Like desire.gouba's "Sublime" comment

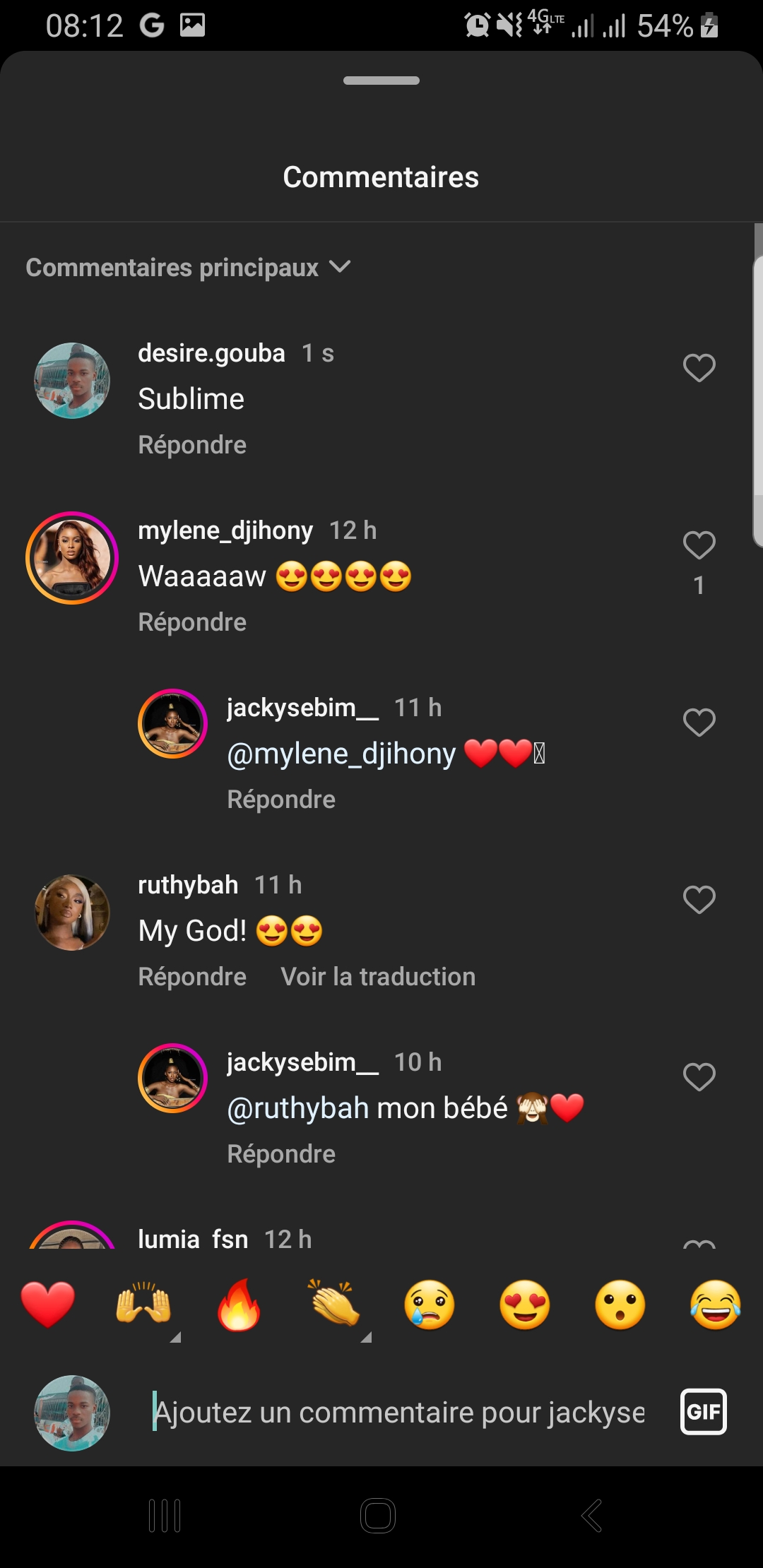[699, 368]
